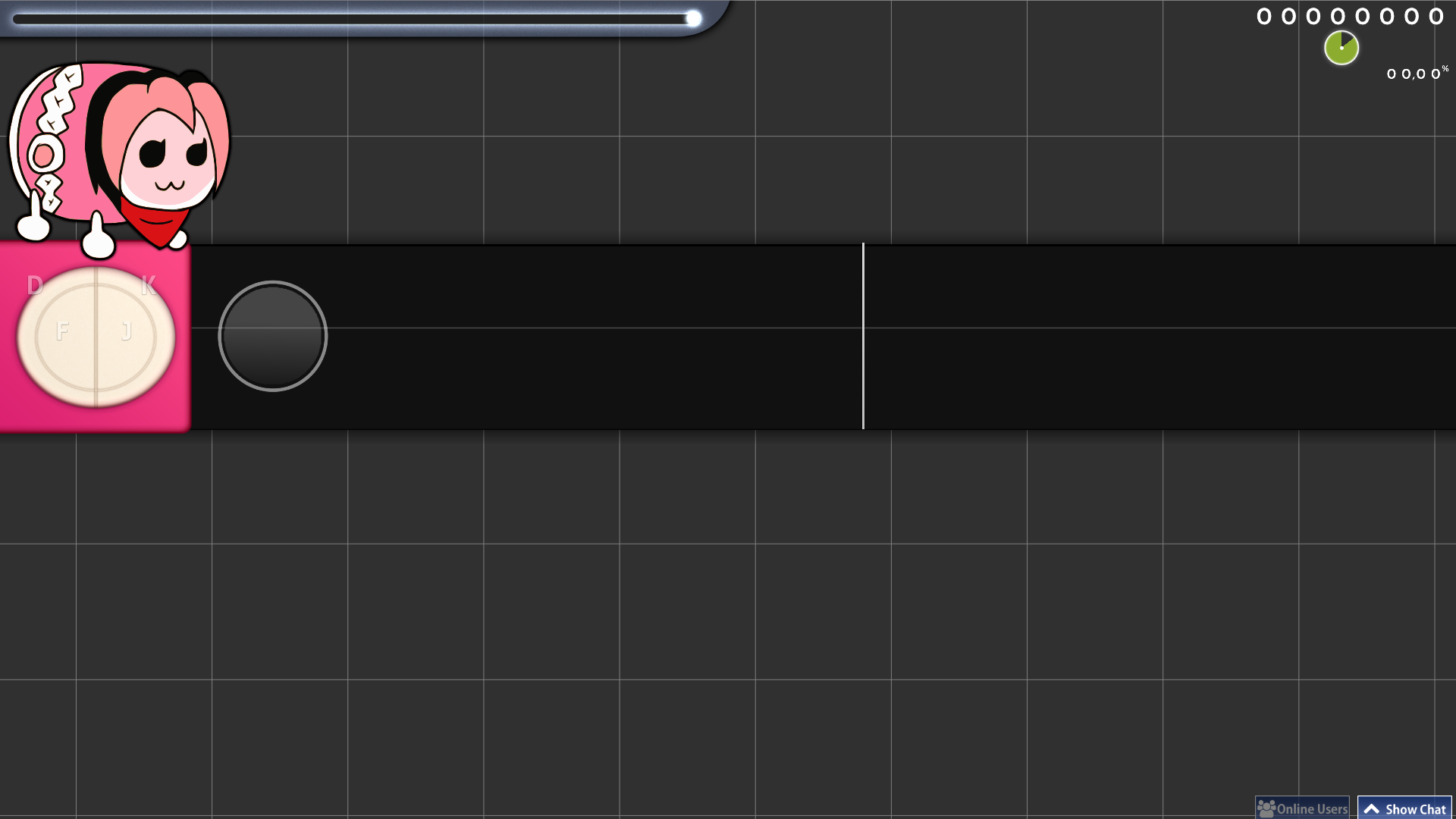Click the D key label on drum
Viewport: 1456px width, 819px height.
pyautogui.click(x=35, y=285)
